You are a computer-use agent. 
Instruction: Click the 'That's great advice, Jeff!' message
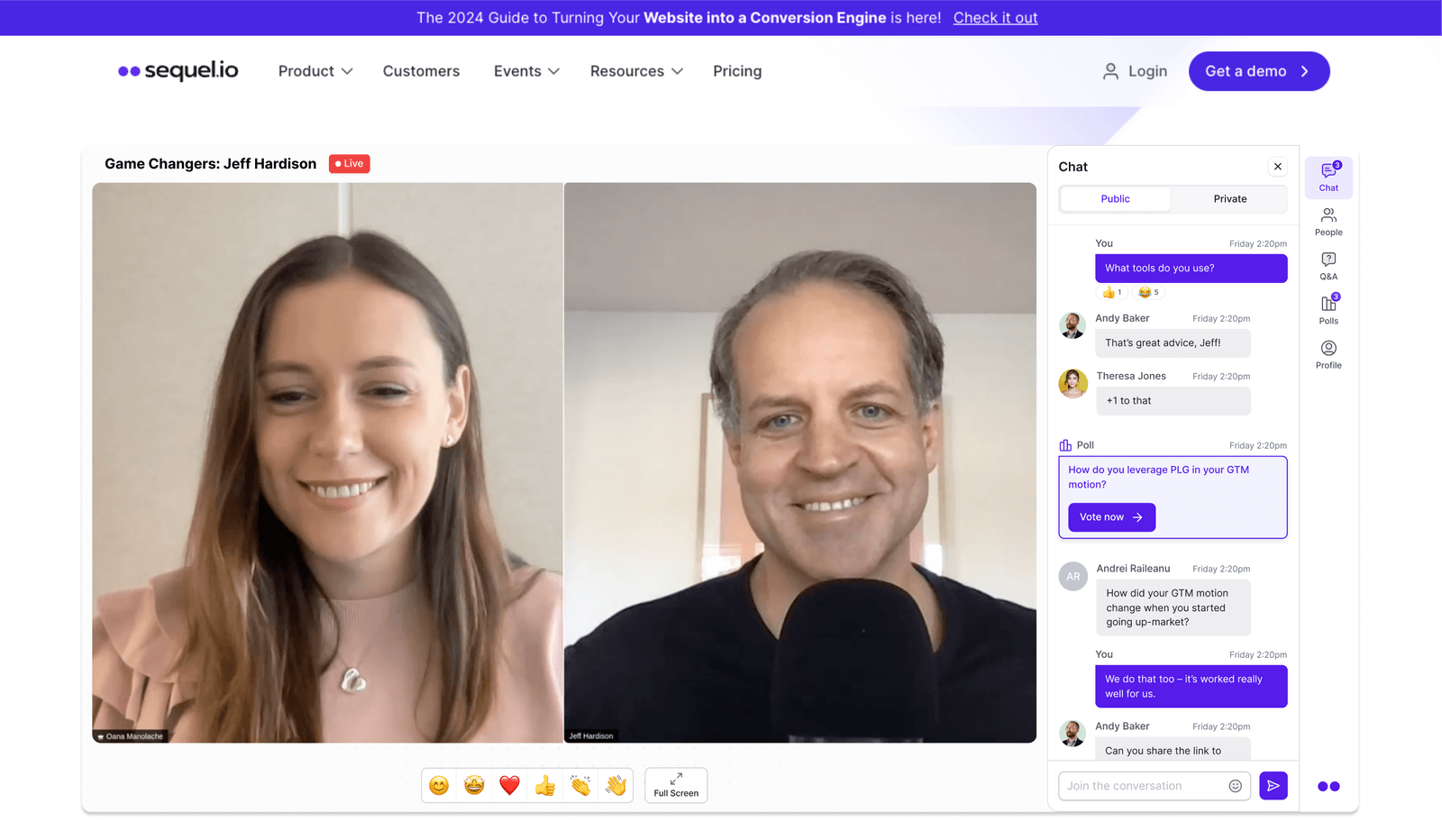point(1173,343)
